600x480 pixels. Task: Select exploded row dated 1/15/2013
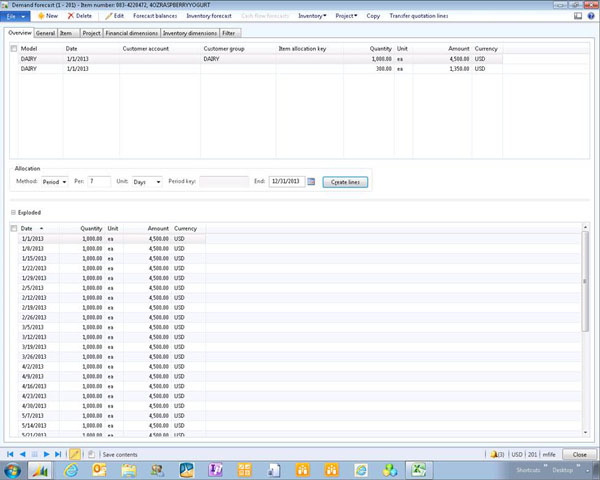(111, 258)
